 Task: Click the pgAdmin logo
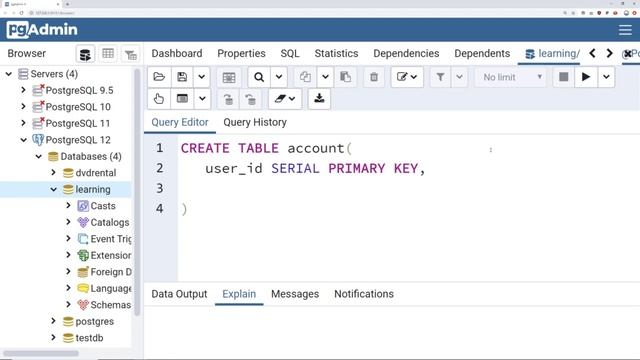coord(42,29)
